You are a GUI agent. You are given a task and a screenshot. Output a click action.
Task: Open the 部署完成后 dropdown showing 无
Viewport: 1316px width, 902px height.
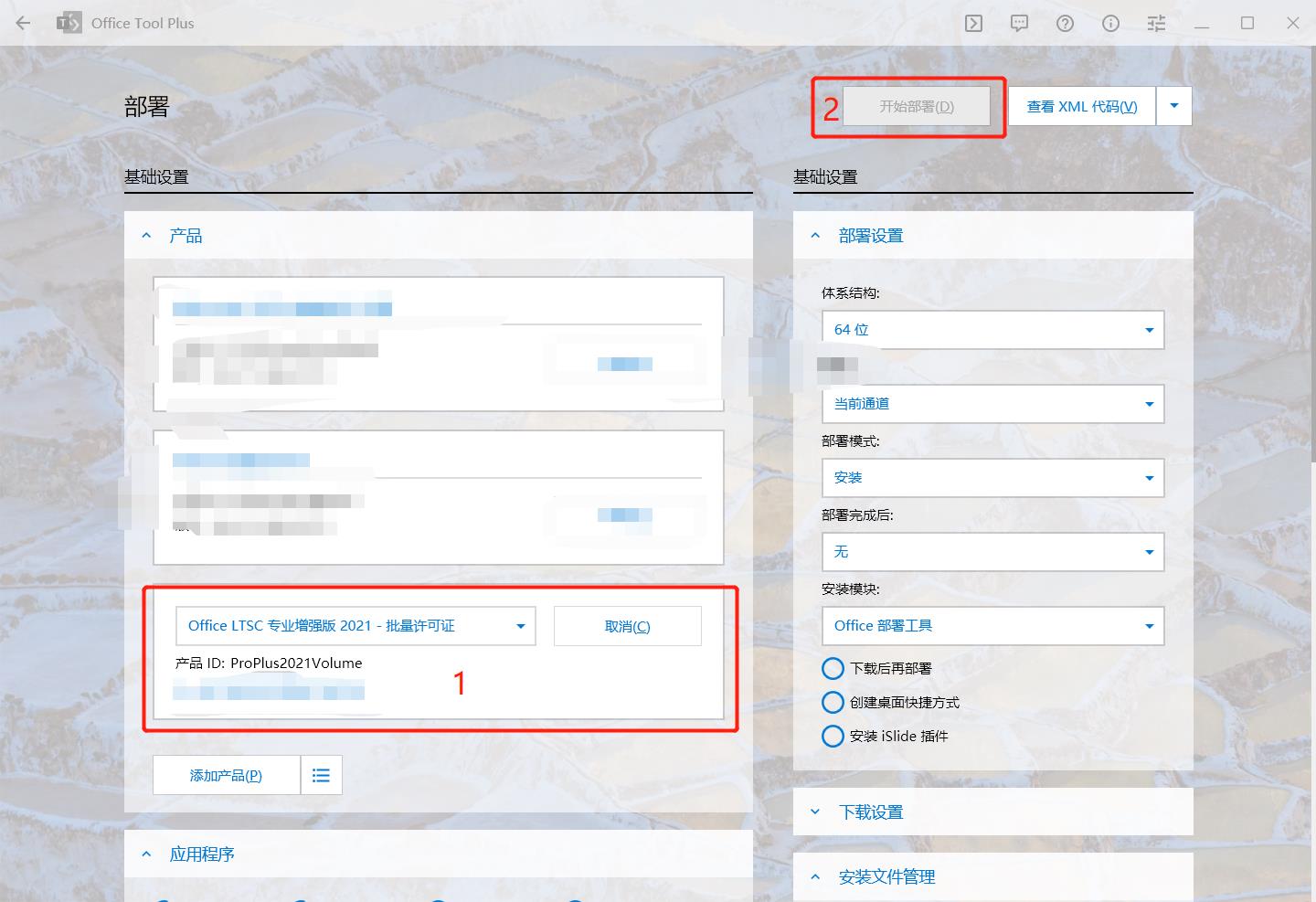[x=992, y=552]
